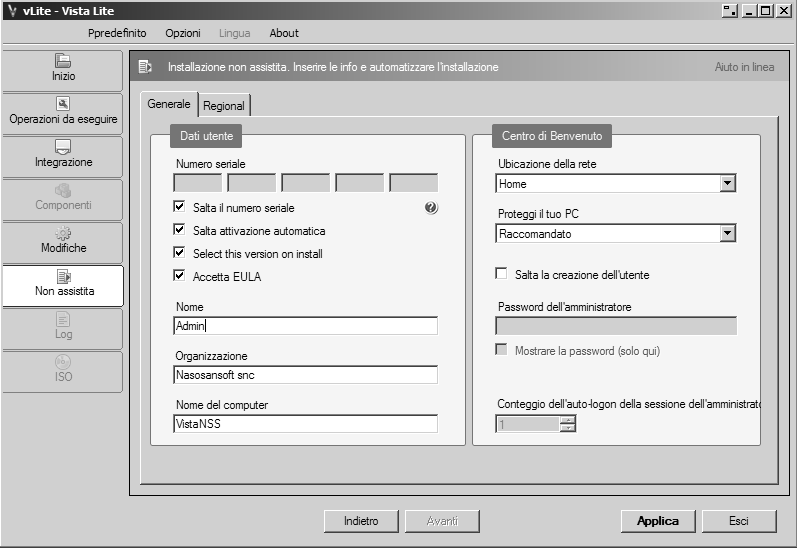
Task: Decrease the auto-logon count spinner
Action: pyautogui.click(x=568, y=428)
